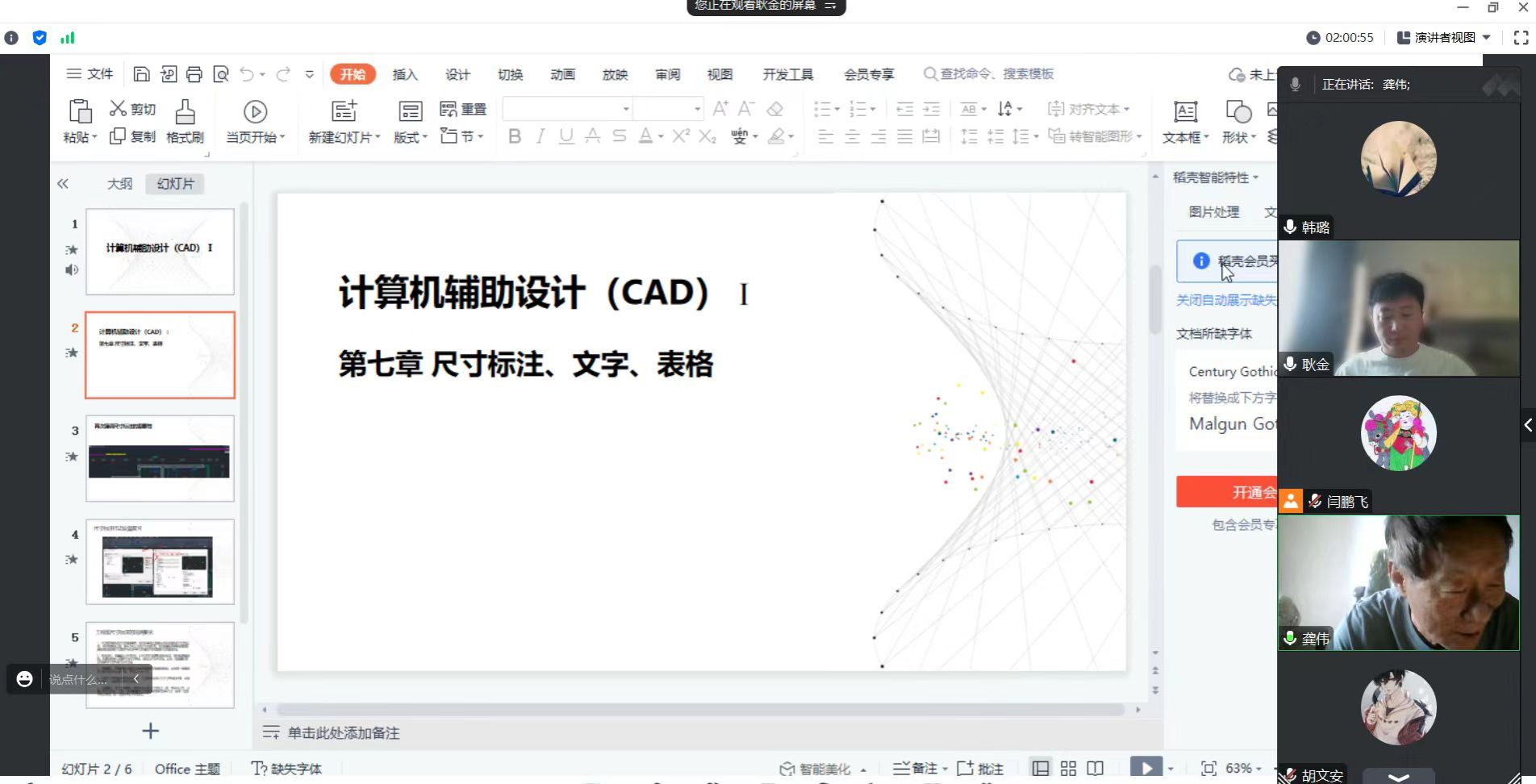Insert a Text Box using 文本框 icon
The width and height of the screenshot is (1536, 784).
1184,112
